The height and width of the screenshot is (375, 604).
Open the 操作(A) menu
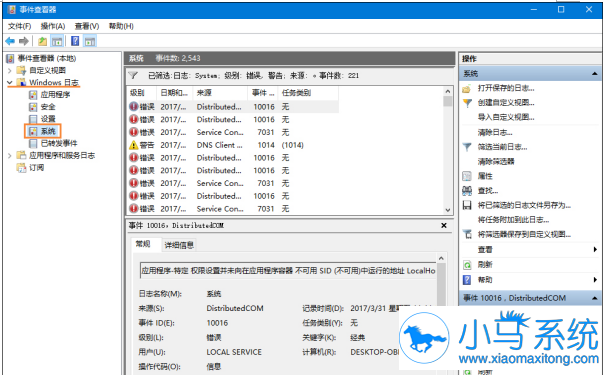point(53,26)
